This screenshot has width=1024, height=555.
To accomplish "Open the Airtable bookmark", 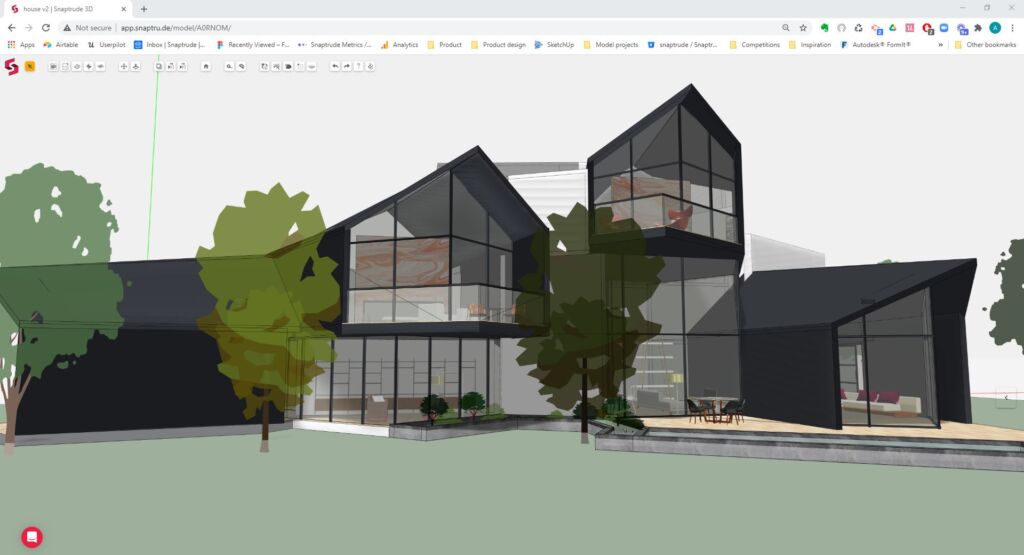I will point(60,44).
